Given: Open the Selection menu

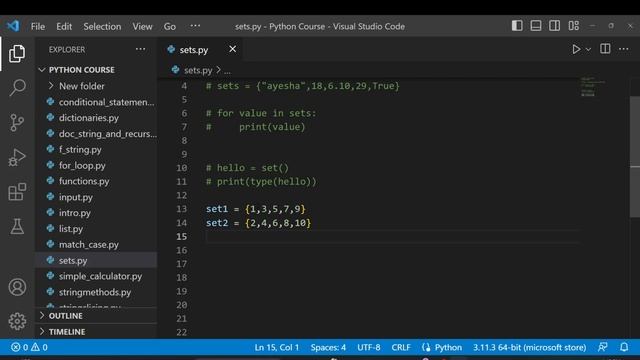Looking at the screenshot, I should 102,27.
